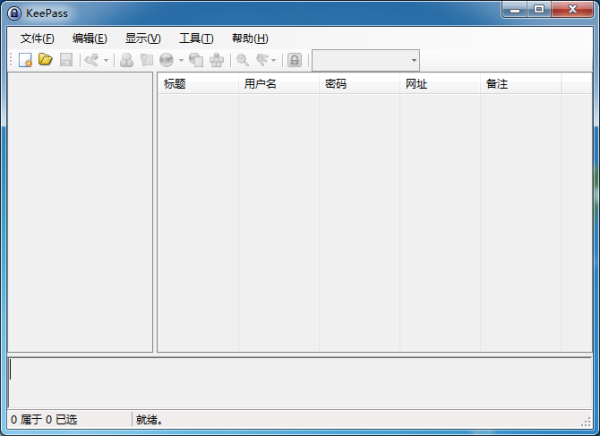Sort by the 备注 column header
Viewport: 600px width, 436px height.
[520, 84]
